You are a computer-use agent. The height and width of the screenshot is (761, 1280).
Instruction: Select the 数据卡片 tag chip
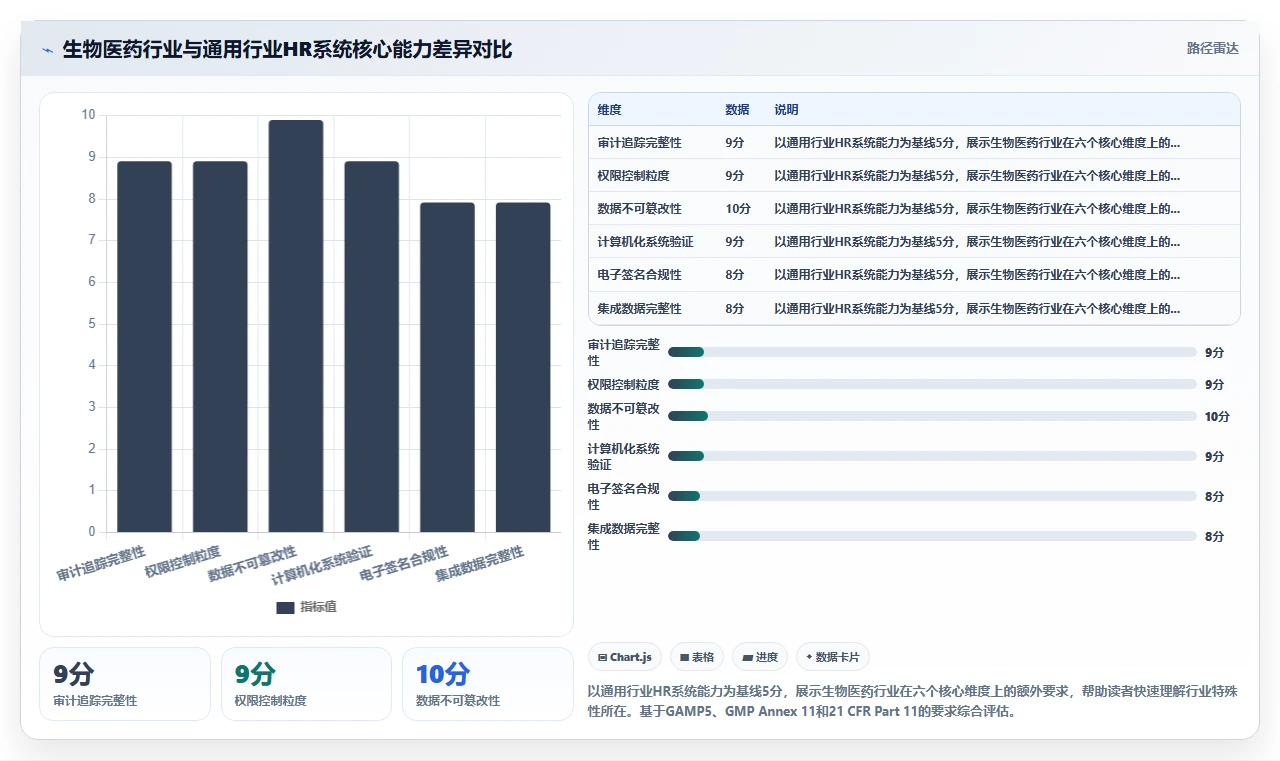pos(833,657)
